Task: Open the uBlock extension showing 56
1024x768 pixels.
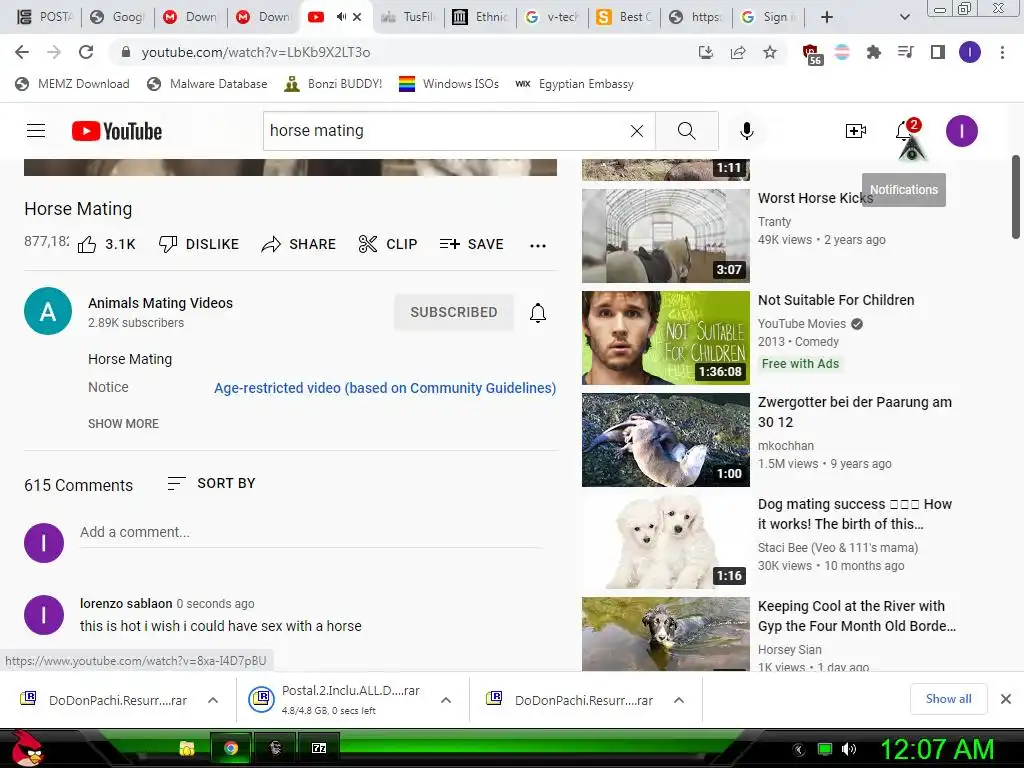Action: 811,54
